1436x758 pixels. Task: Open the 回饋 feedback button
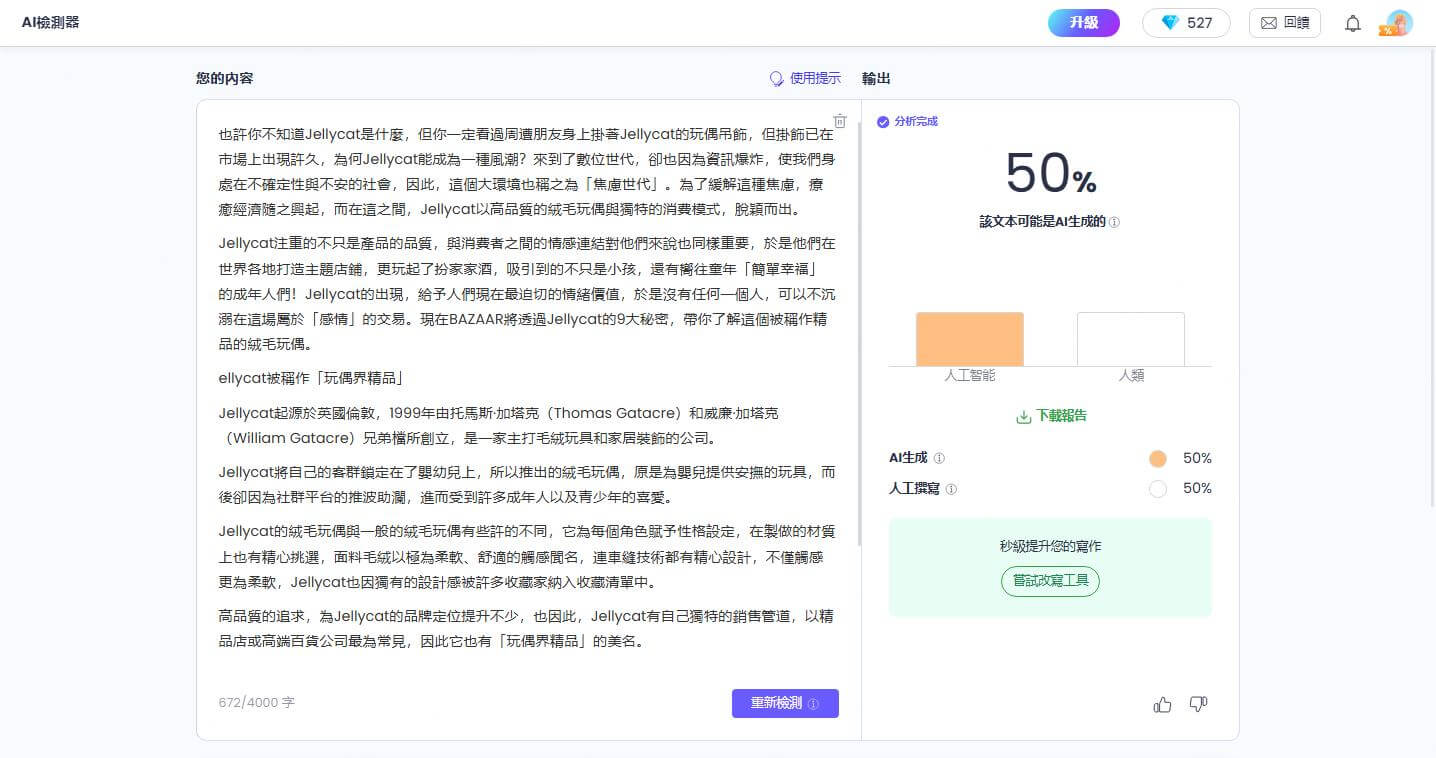pyautogui.click(x=1285, y=23)
